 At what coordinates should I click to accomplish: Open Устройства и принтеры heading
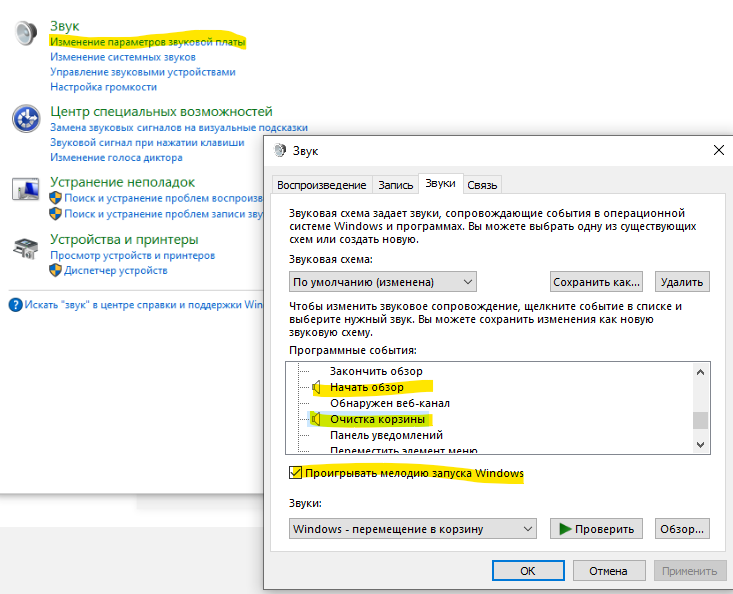tap(124, 240)
